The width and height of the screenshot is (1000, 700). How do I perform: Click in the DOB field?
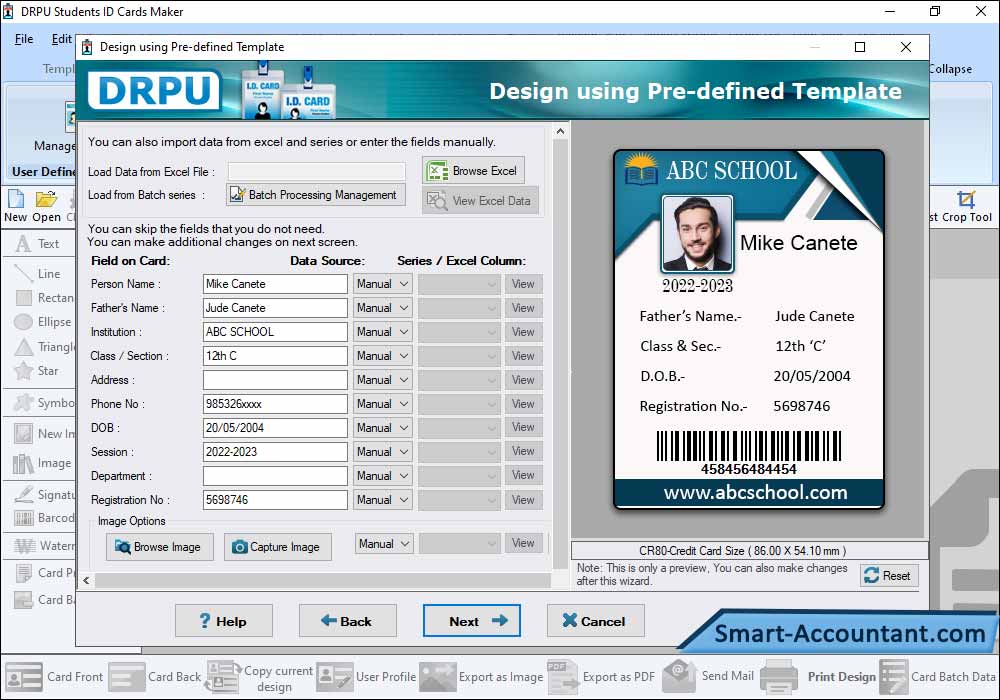276,428
